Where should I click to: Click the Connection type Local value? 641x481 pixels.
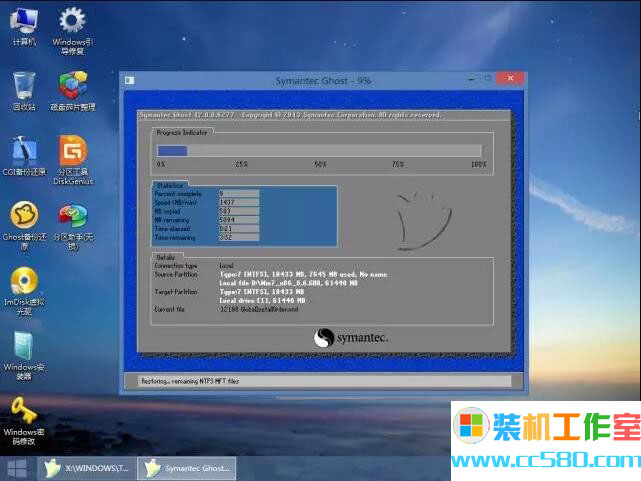click(x=226, y=266)
